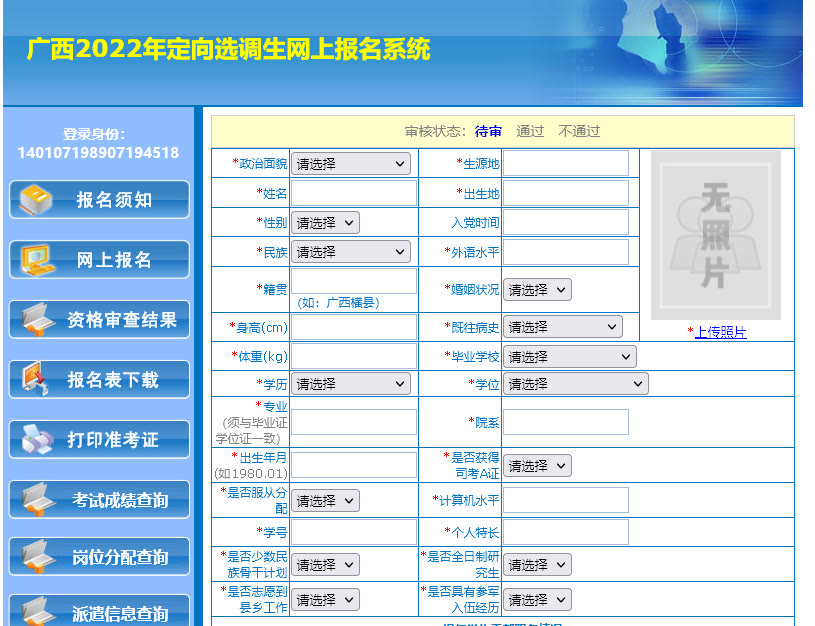
Task: Select the 婚姻状况 dropdown
Action: (537, 290)
